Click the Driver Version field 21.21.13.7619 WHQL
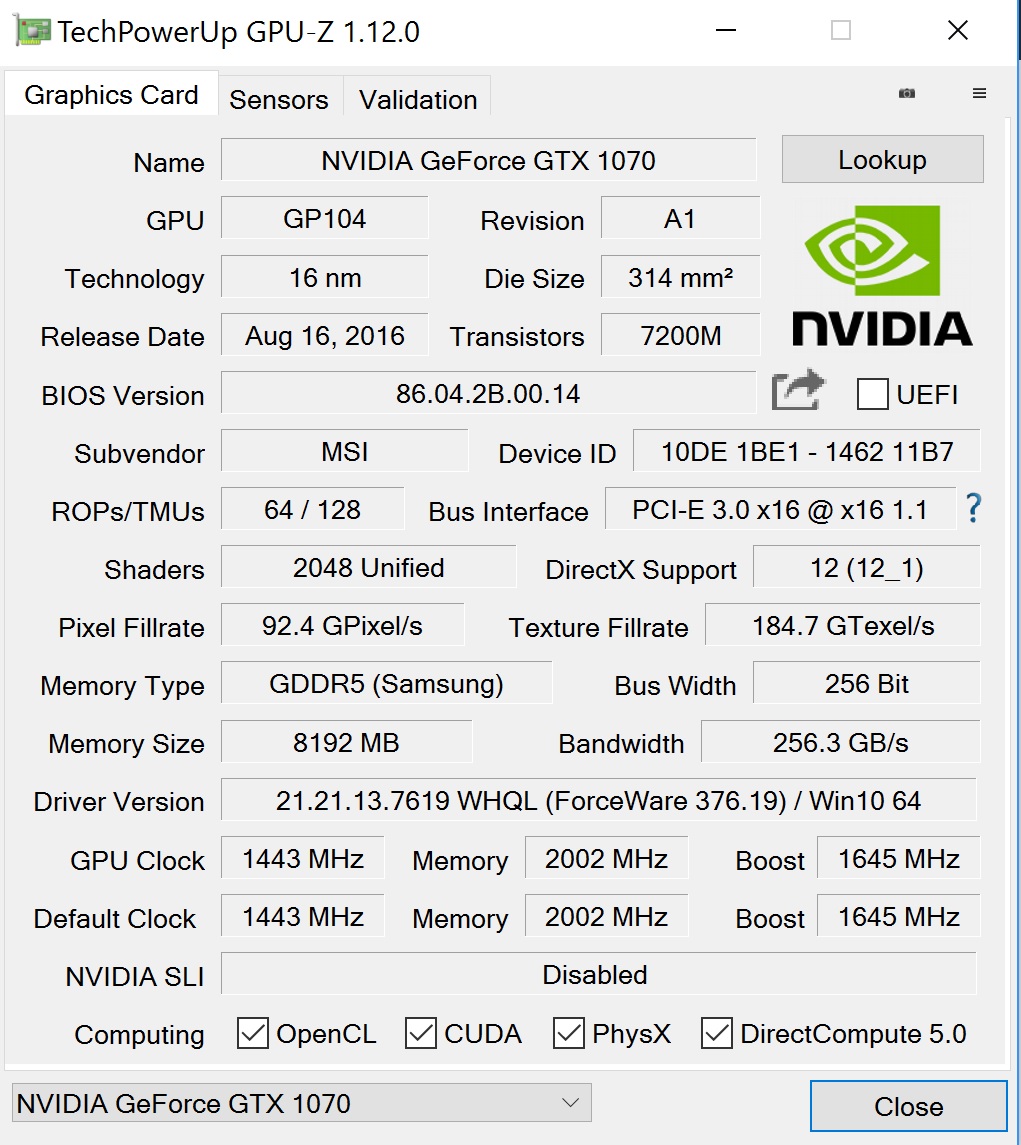Image resolution: width=1021 pixels, height=1145 pixels. click(598, 800)
